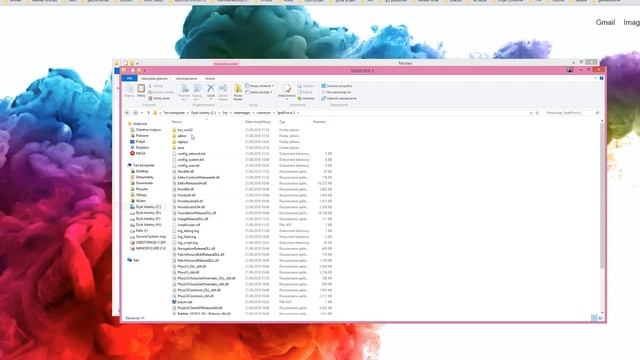Click steamapps in the breadcrumb path

coord(242,113)
